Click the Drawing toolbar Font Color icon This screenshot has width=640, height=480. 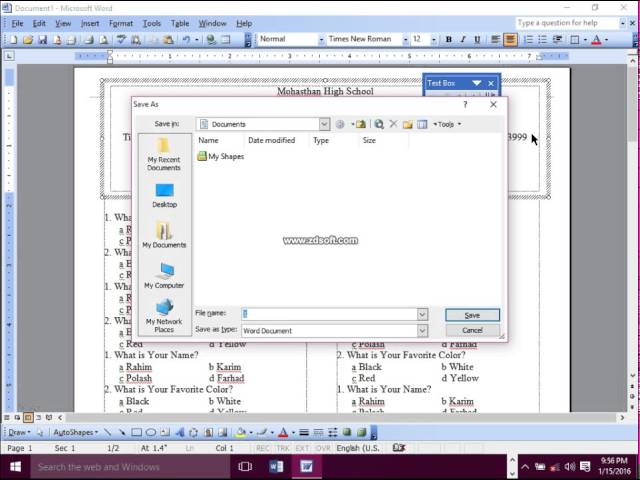click(x=283, y=432)
